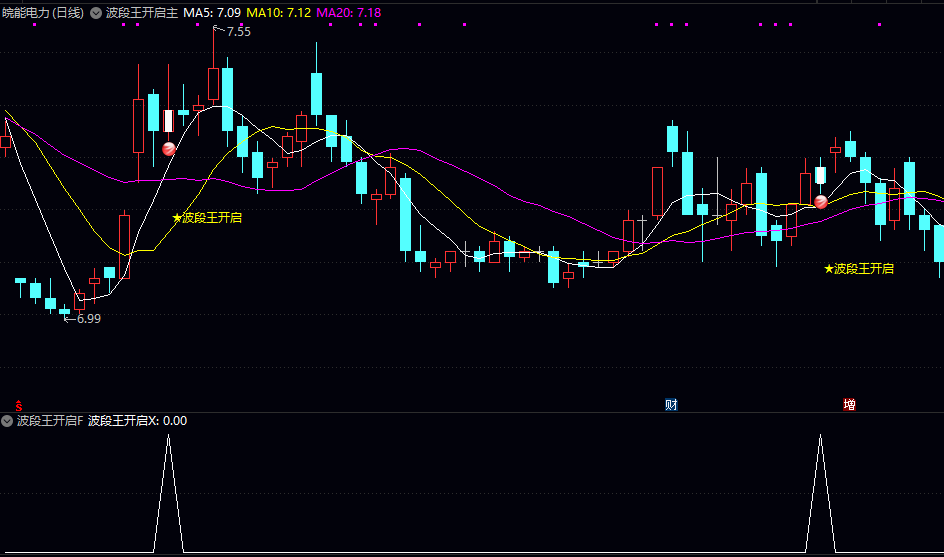Click the red ball marker above the right ★波段王开启 label

click(821, 202)
